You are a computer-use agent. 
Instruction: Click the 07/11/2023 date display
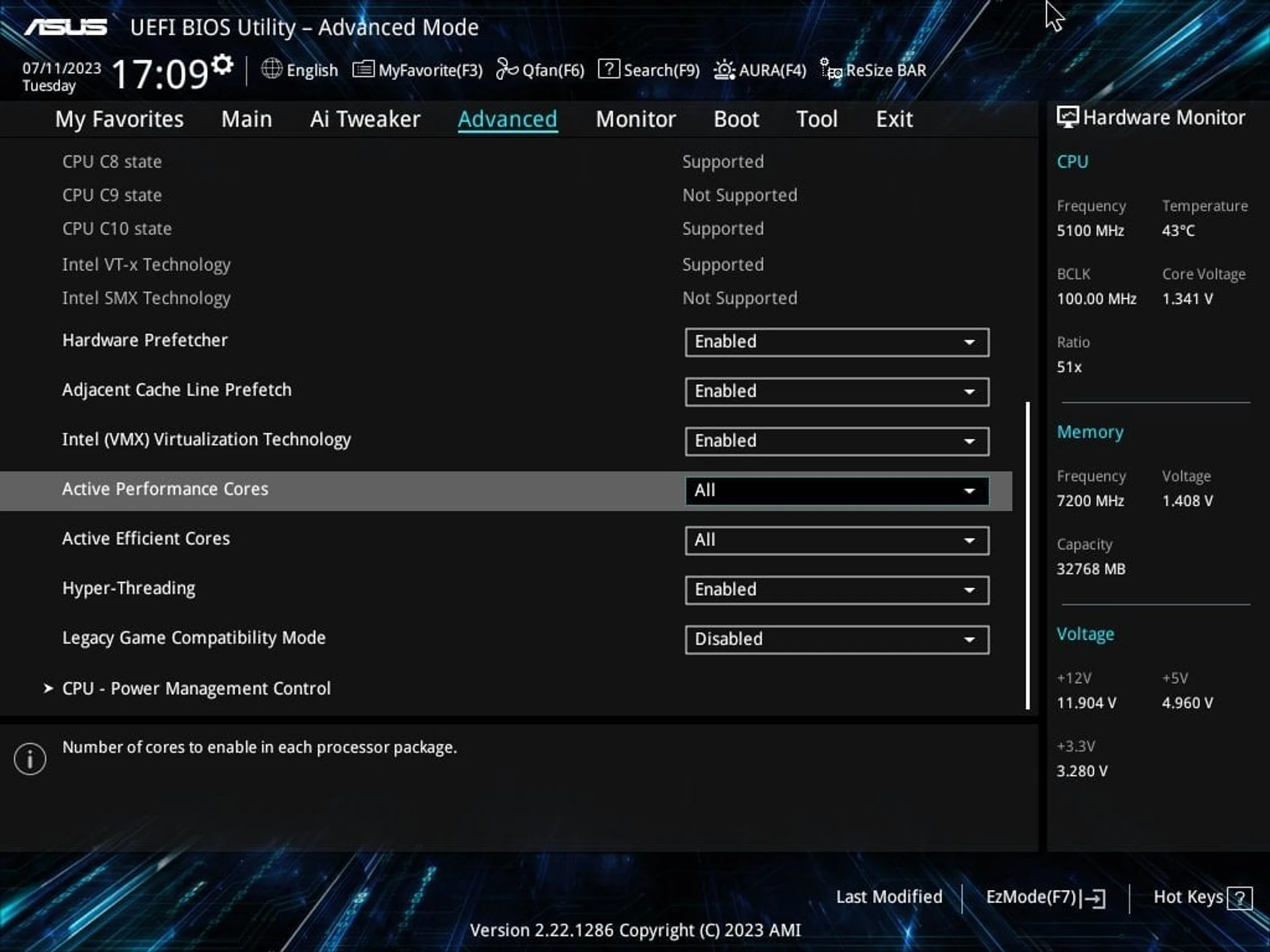click(x=62, y=68)
